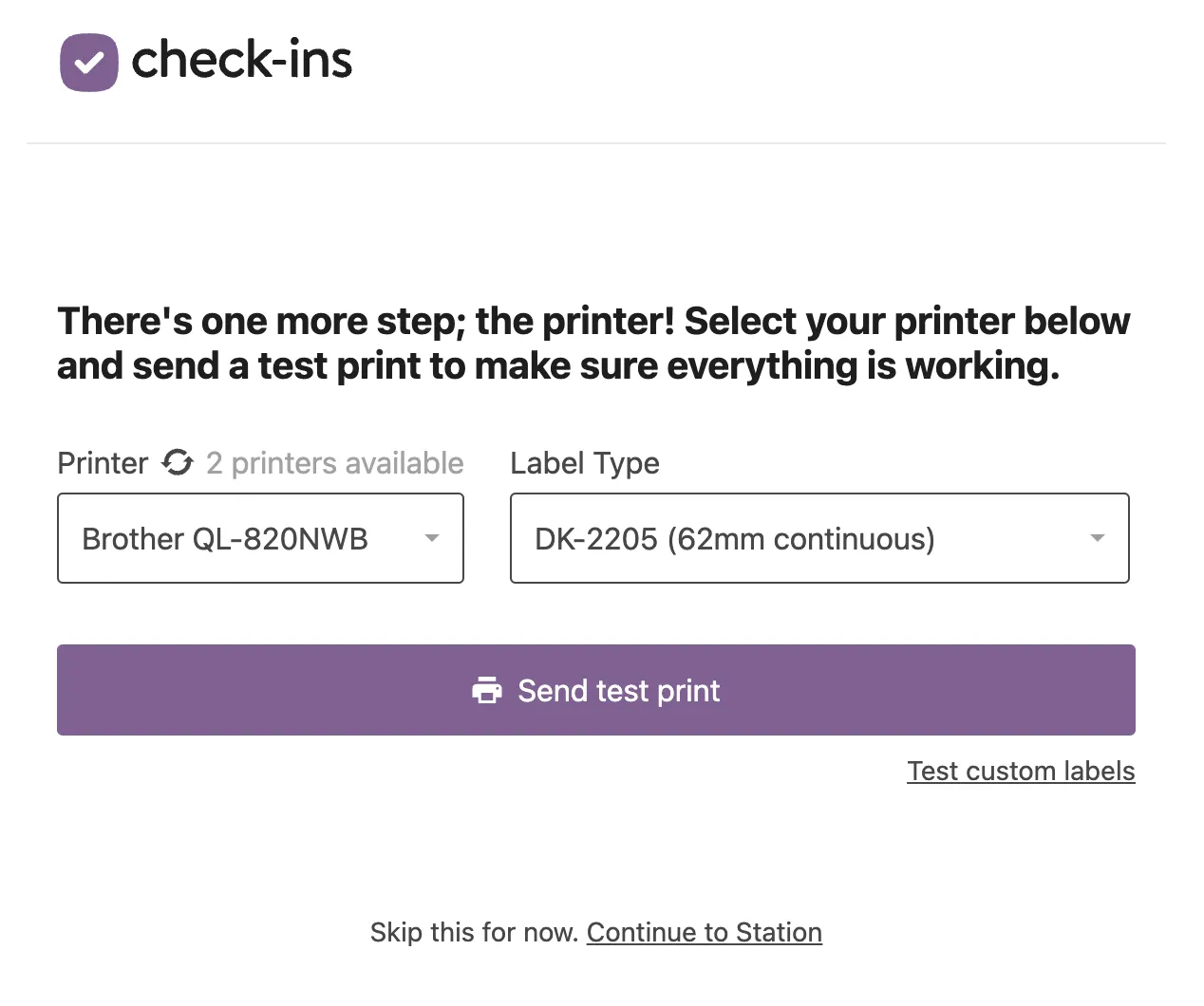
Task: Click the DK-2205 (62mm continuous) label selection
Action: [734, 539]
